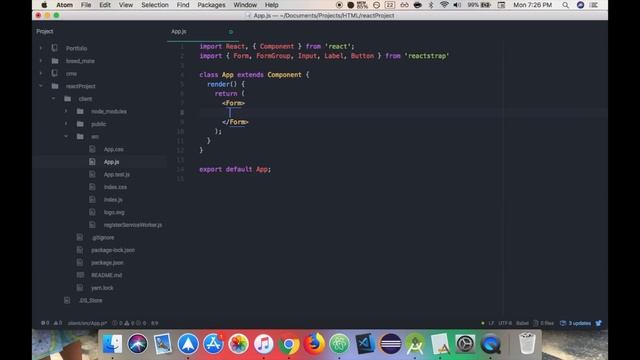This screenshot has height=360, width=640.
Task: Open README.md file
Action: coord(107,276)
